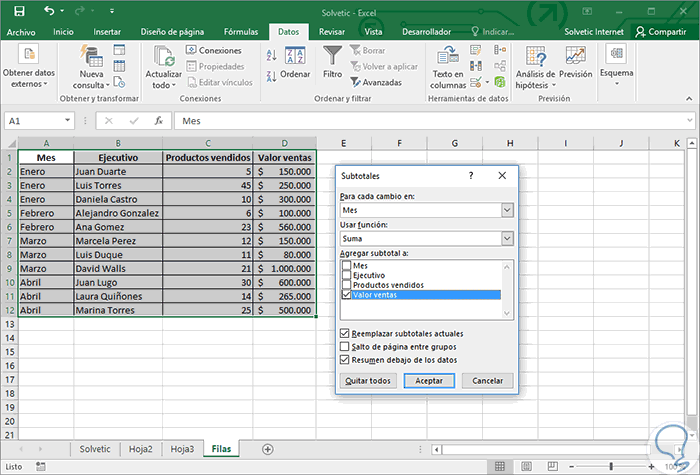Click the Texto en columnas icon
Screen dimensions: 700x475
(x=448, y=55)
